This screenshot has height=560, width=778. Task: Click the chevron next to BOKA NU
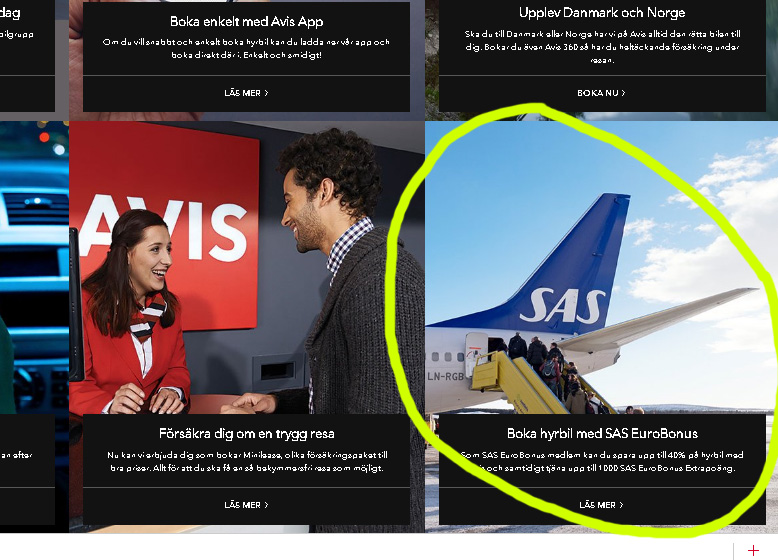(x=623, y=93)
